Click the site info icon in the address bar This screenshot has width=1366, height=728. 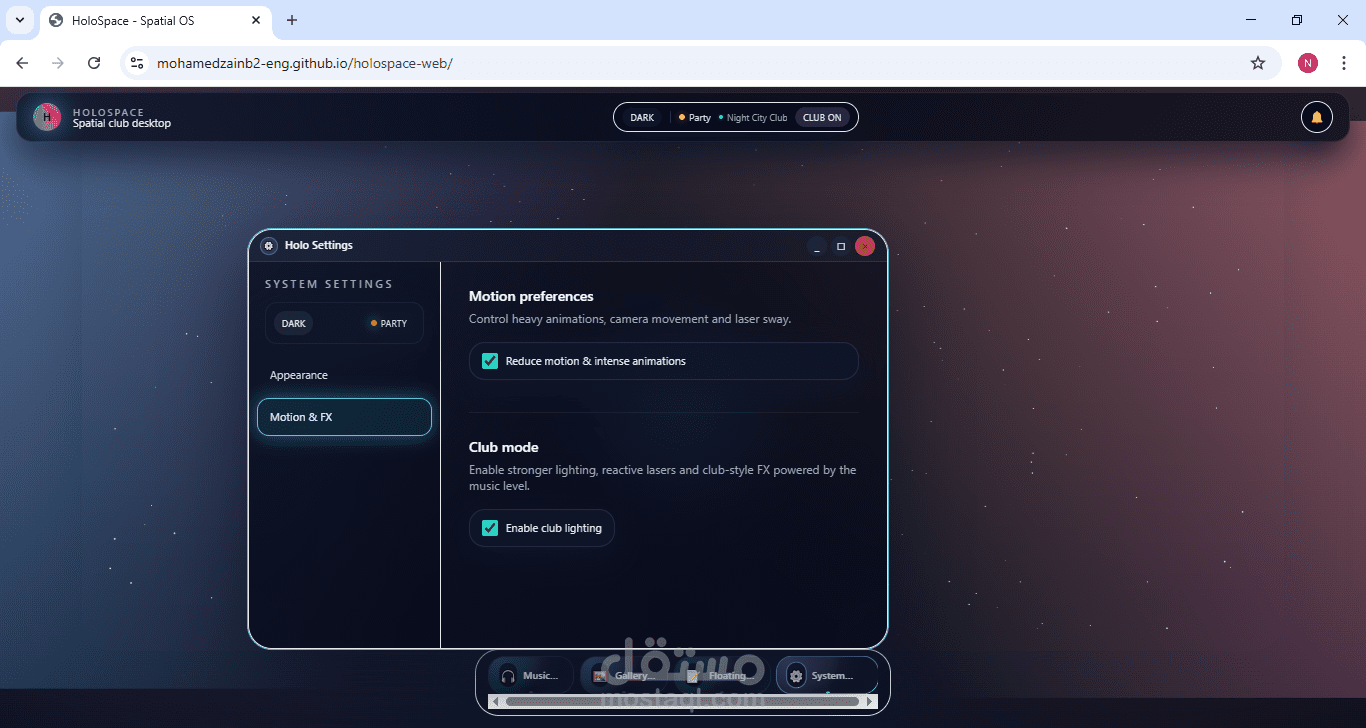coord(136,62)
